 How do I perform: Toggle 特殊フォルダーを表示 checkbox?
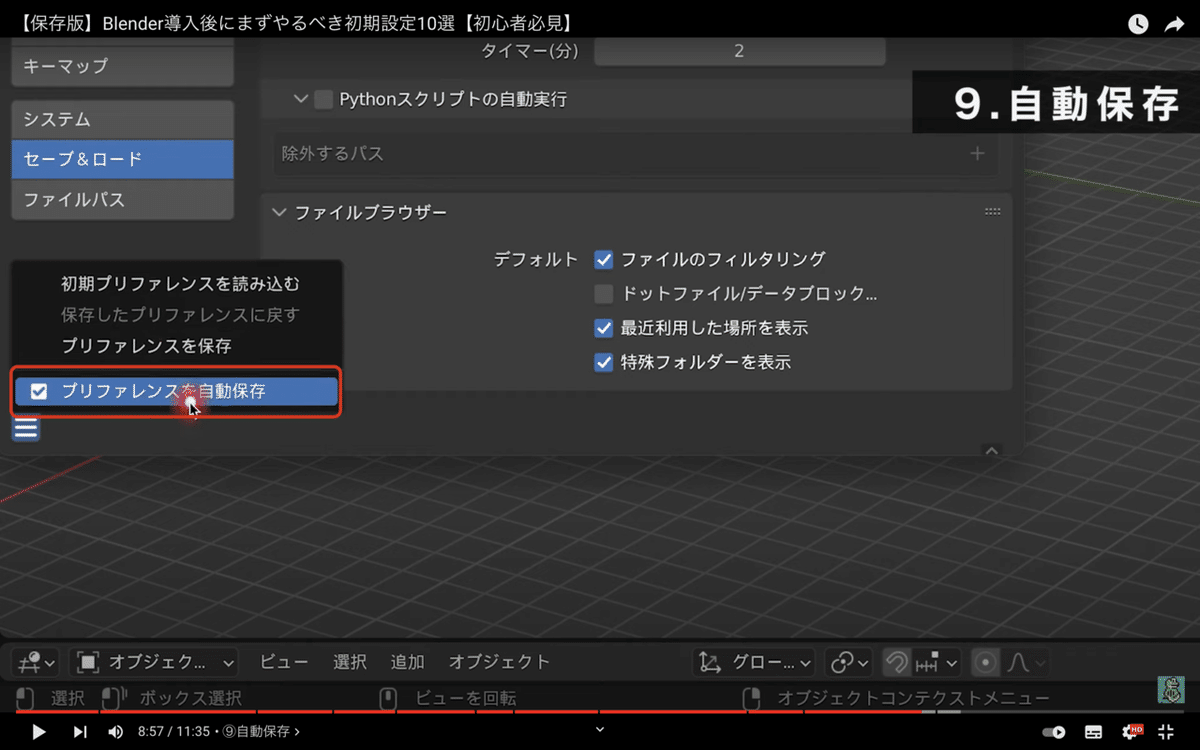pyautogui.click(x=603, y=362)
